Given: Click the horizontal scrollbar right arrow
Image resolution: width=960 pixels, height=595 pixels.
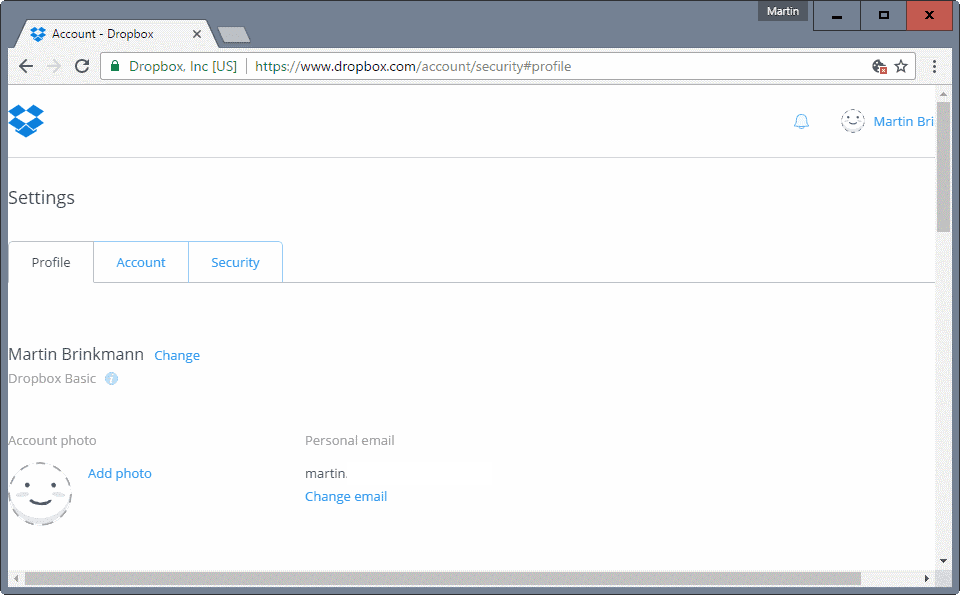Looking at the screenshot, I should pos(927,578).
